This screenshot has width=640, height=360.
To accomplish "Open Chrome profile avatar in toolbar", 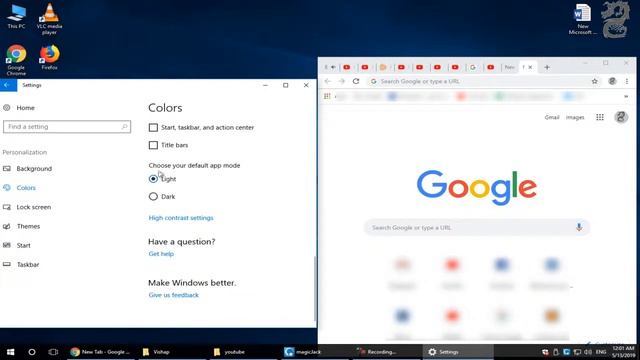I will coord(612,81).
